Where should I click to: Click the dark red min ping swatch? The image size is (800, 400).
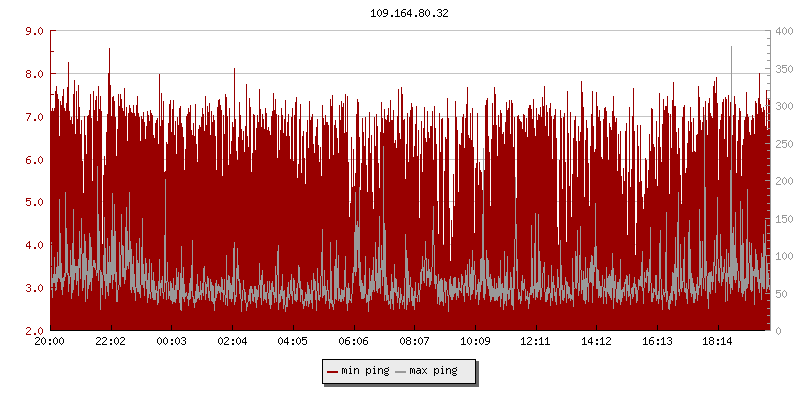[332, 371]
